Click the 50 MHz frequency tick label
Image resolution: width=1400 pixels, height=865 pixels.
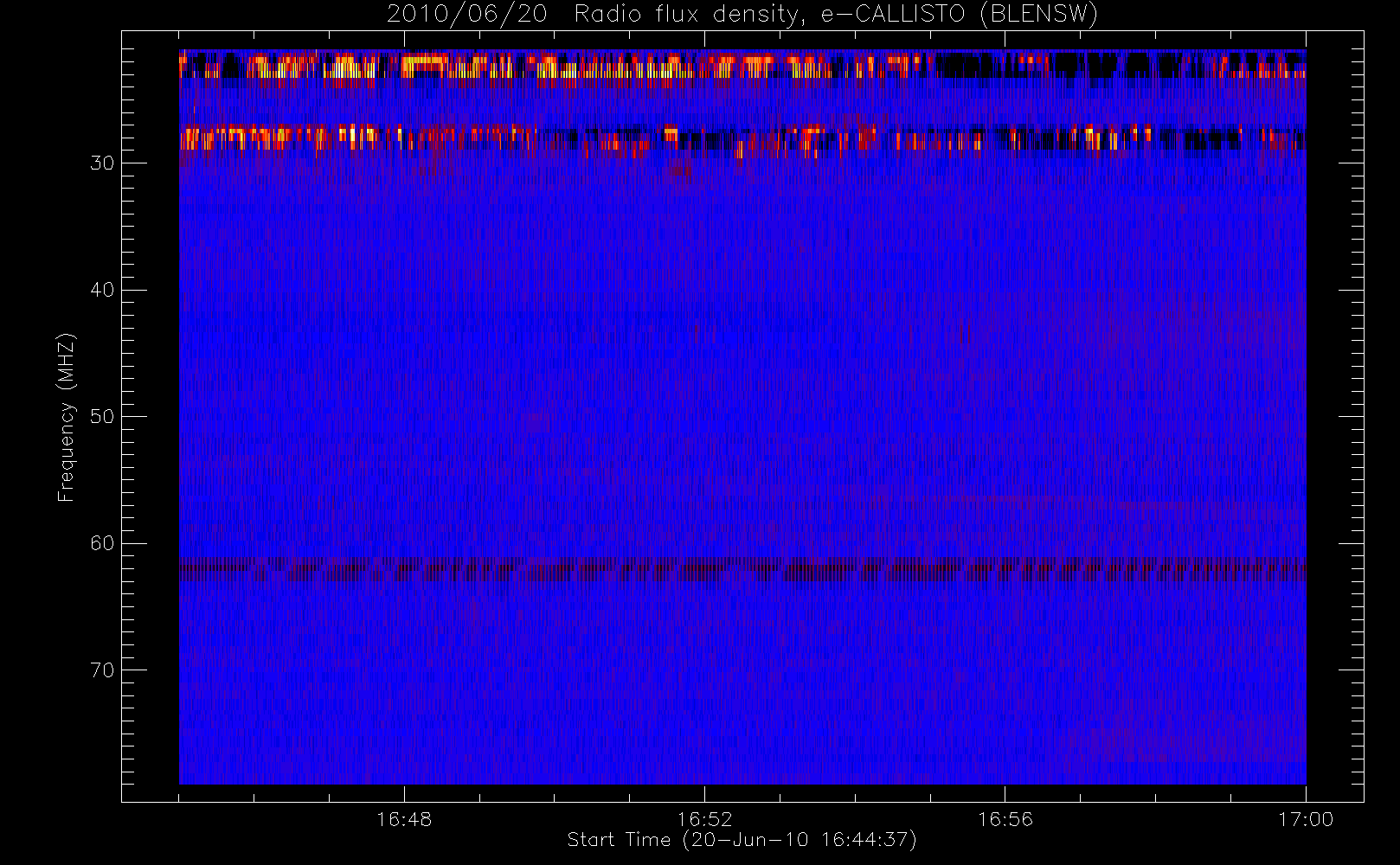[x=102, y=417]
